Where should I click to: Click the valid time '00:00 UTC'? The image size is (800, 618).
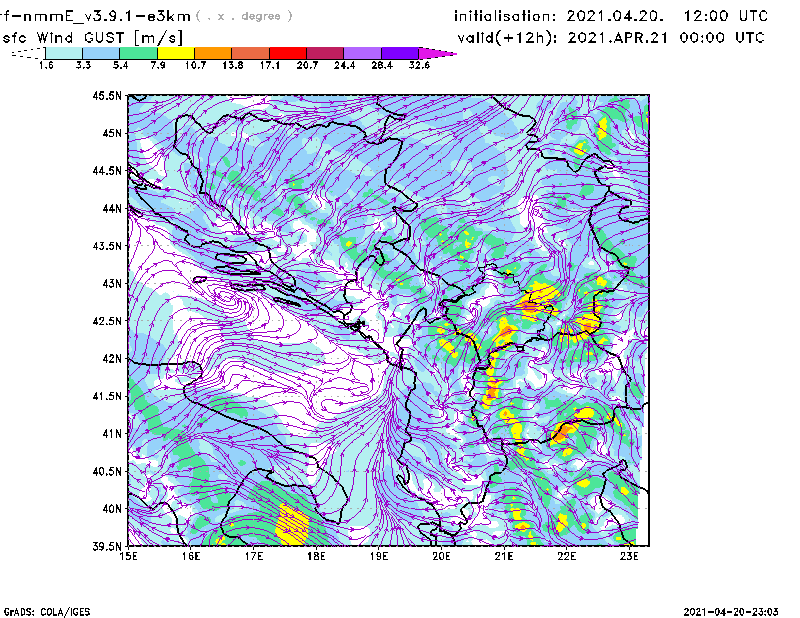coord(722,38)
